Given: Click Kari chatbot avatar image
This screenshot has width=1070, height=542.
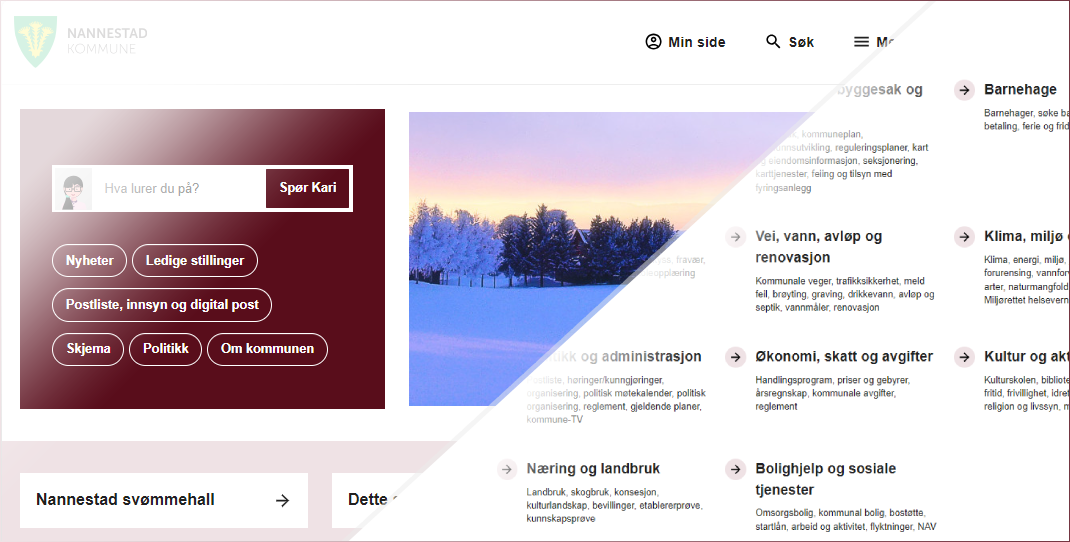Looking at the screenshot, I should coord(73,188).
